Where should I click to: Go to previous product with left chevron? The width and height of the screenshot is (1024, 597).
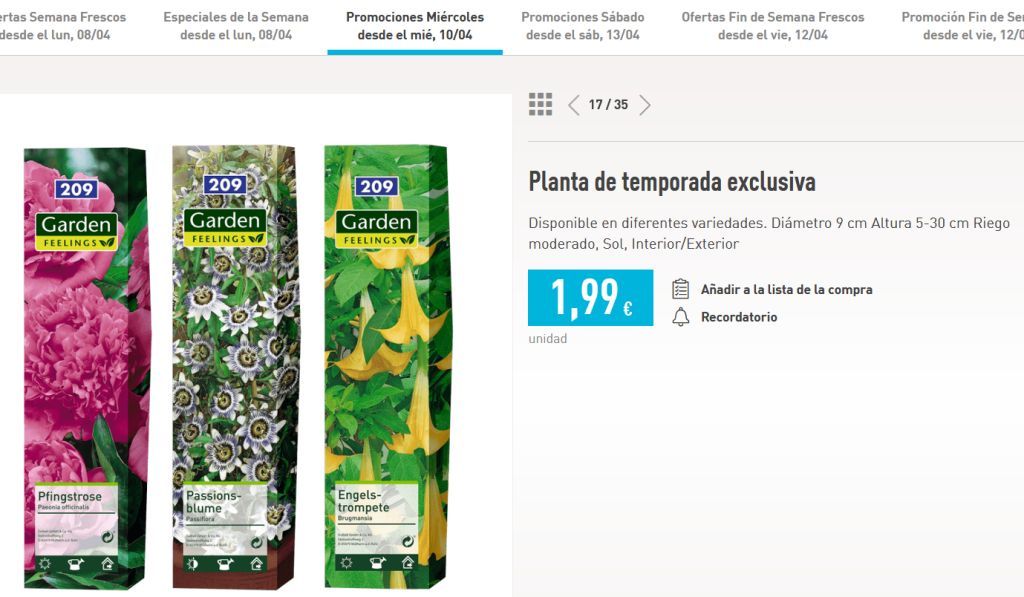click(573, 105)
